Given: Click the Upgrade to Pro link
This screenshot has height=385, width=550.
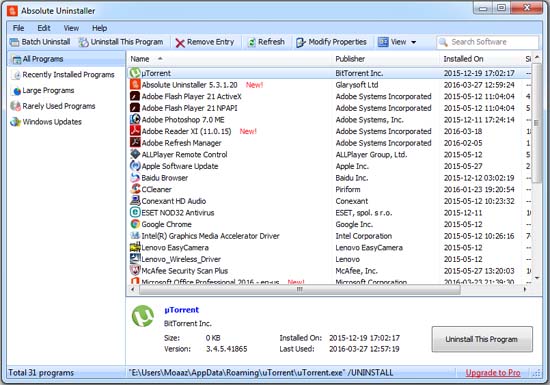Looking at the screenshot, I should (x=492, y=373).
